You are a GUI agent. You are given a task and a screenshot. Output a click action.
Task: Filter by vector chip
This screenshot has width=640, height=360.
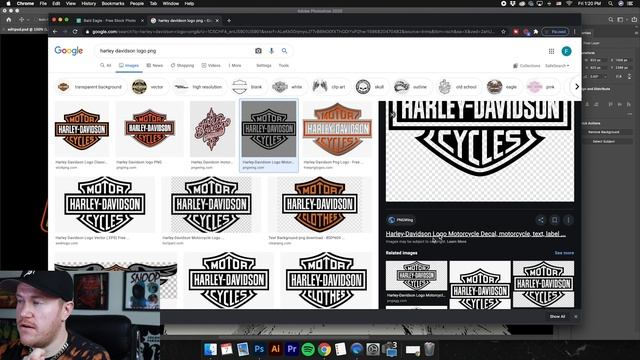pos(148,87)
